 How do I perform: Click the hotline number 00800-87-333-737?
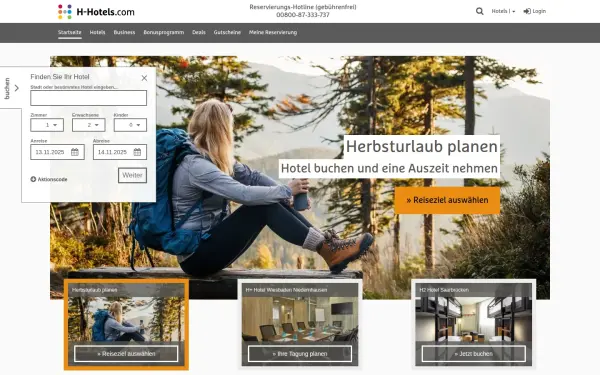click(303, 15)
